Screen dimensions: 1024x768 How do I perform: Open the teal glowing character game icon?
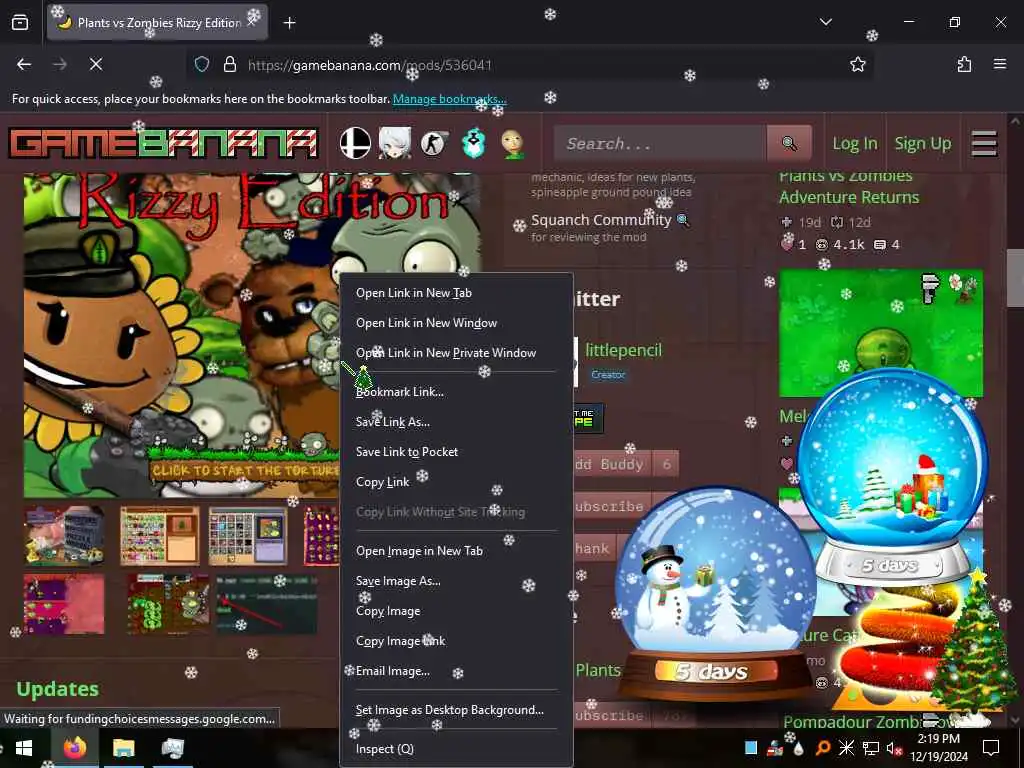pos(474,143)
